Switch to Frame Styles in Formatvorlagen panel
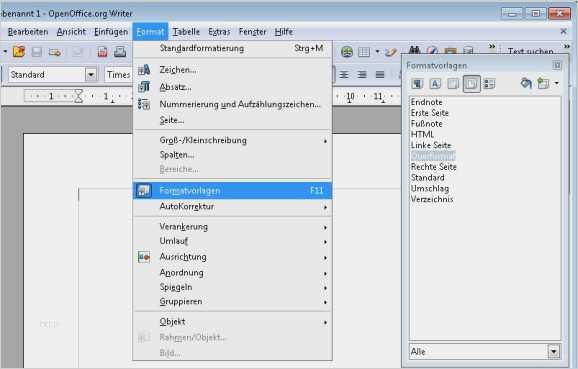The height and width of the screenshot is (369, 578). [x=453, y=84]
